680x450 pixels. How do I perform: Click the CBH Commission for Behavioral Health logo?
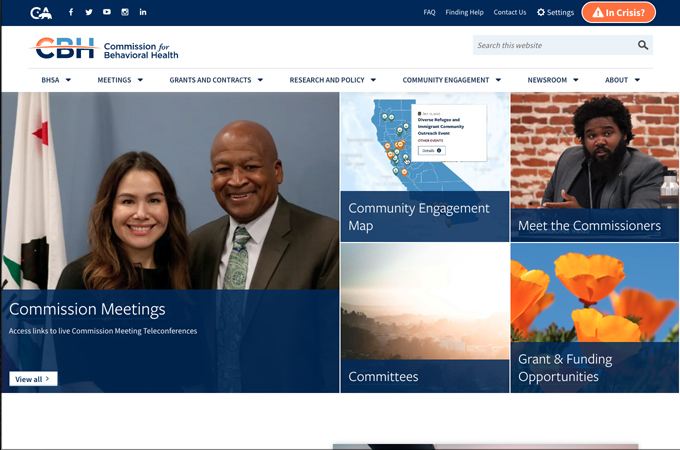click(104, 48)
